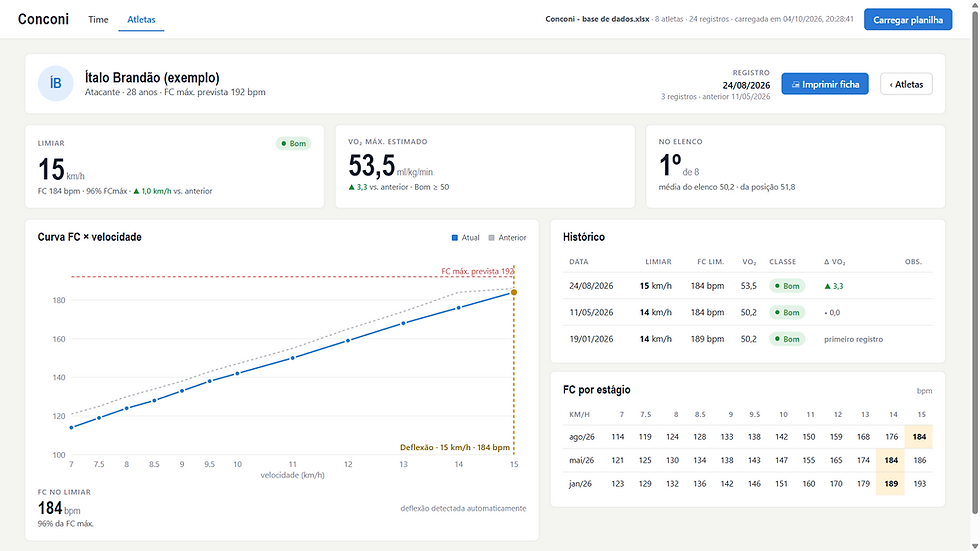Click the registro date 24/08/2026 in header
The width and height of the screenshot is (980, 551).
(x=746, y=85)
